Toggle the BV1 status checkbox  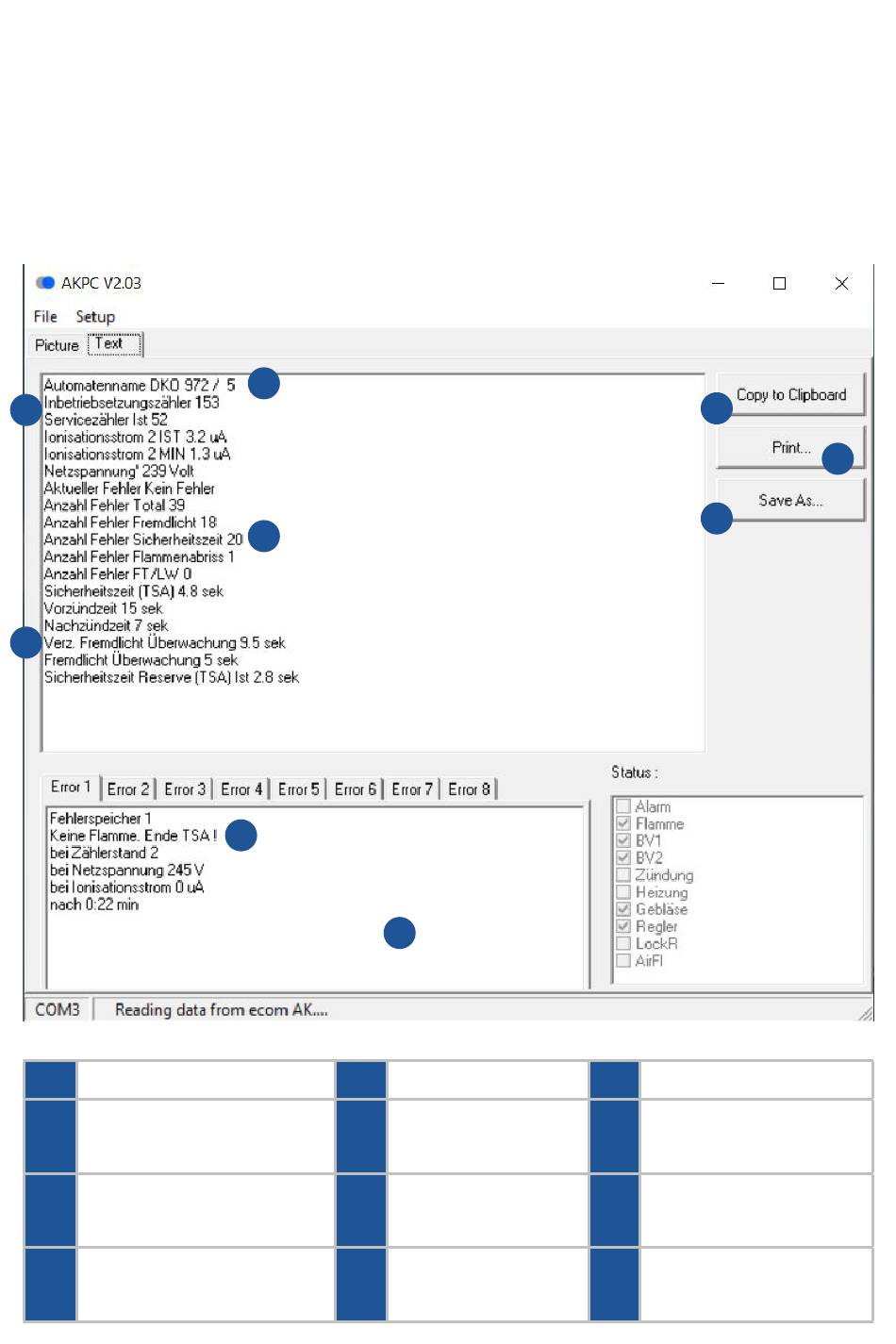tap(623, 840)
